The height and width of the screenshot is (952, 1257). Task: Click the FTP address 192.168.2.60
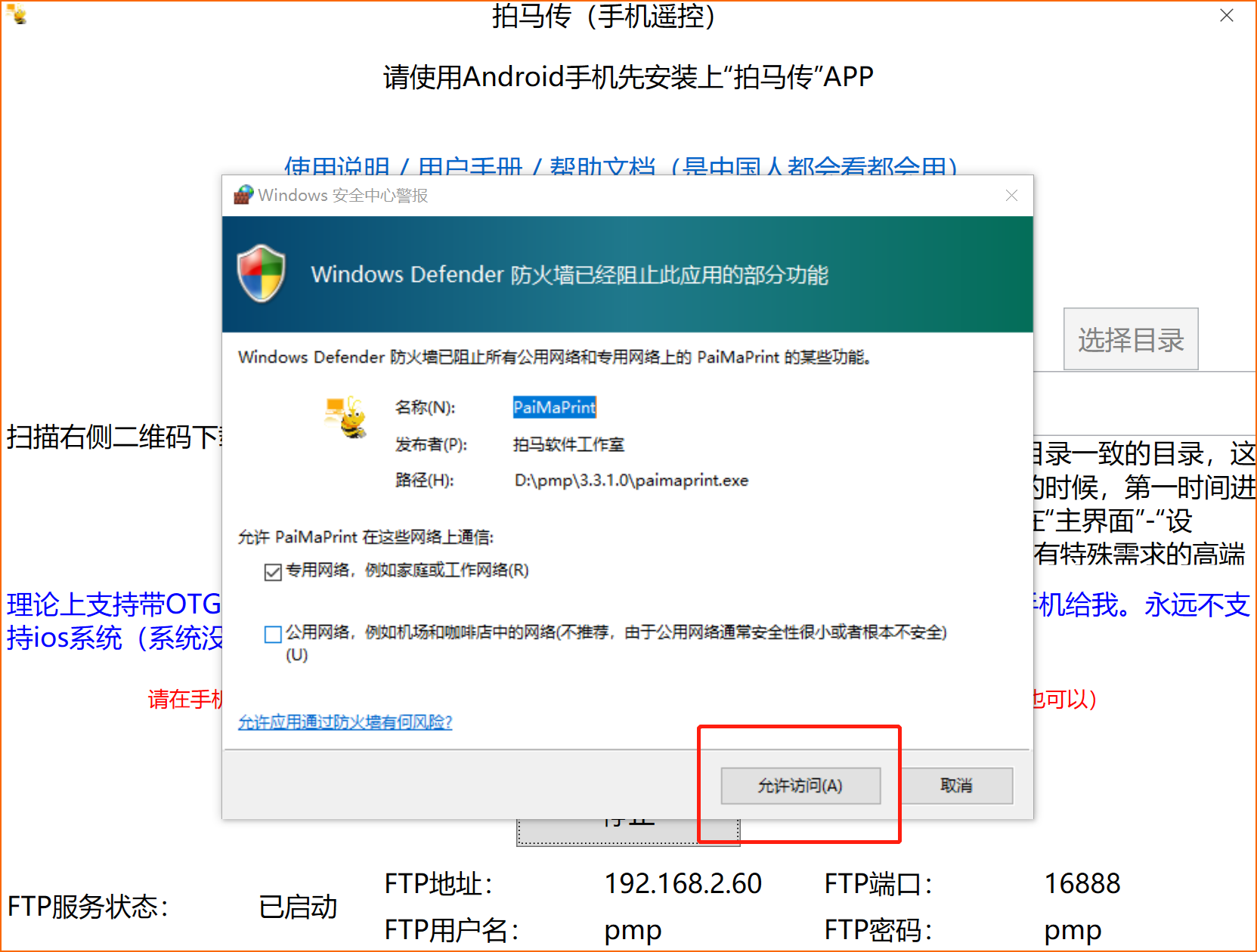click(x=683, y=883)
